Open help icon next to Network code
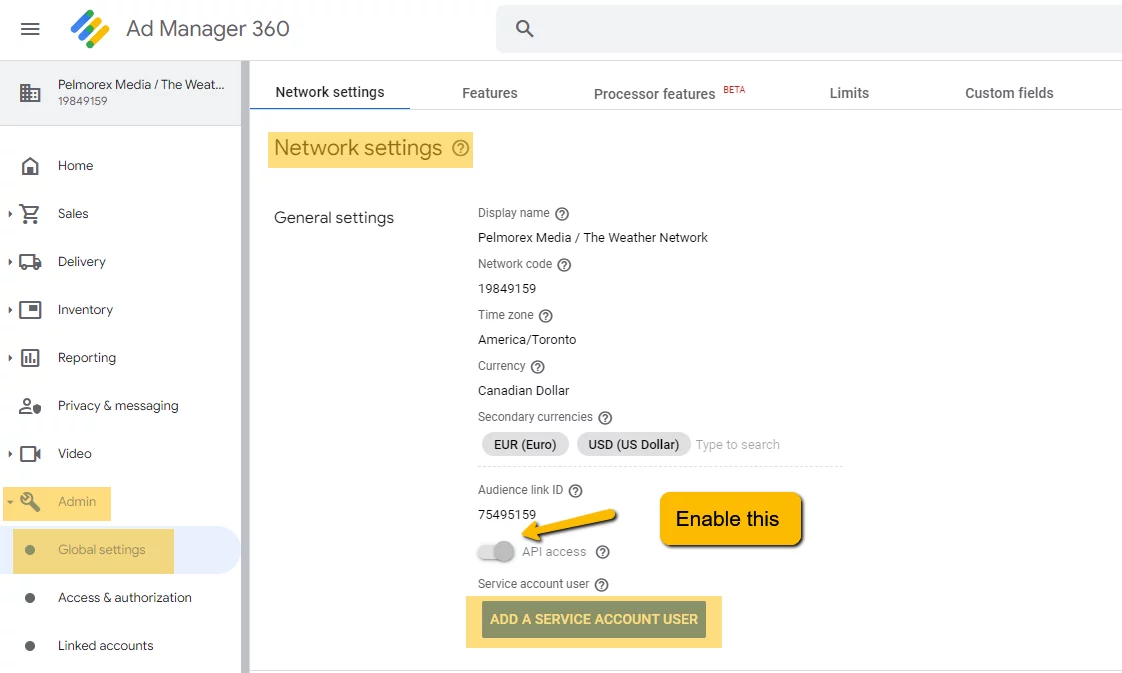Screen dimensions: 1122x673 (564, 265)
